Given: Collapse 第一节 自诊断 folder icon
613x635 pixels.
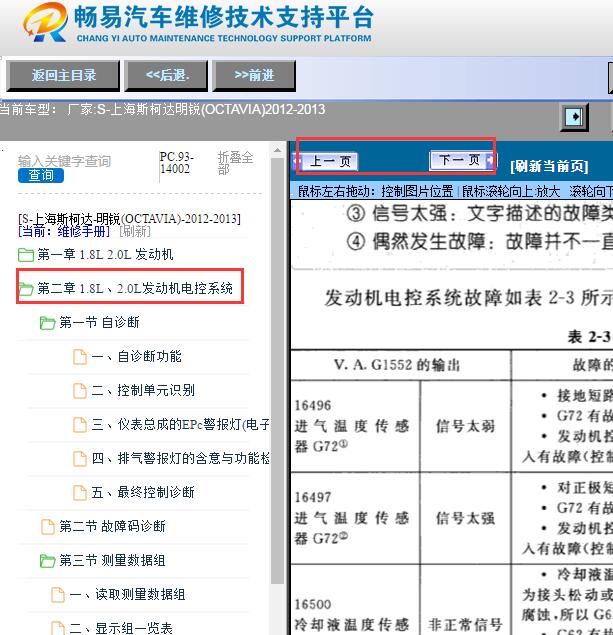Looking at the screenshot, I should [48, 323].
